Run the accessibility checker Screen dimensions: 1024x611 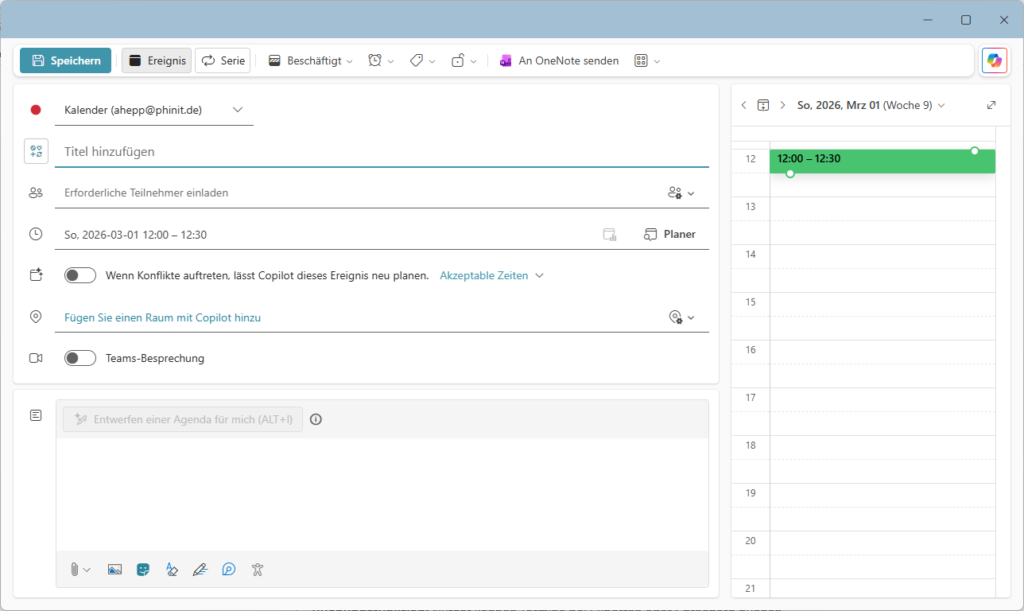coord(257,568)
